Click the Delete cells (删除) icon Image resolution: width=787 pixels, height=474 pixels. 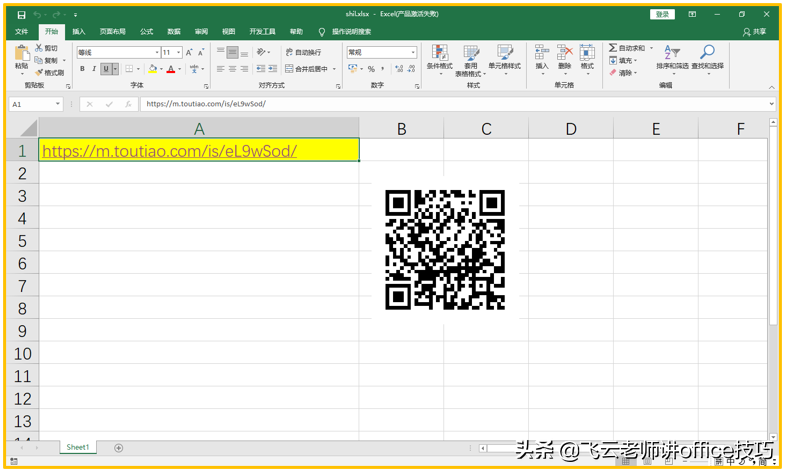[x=565, y=53]
